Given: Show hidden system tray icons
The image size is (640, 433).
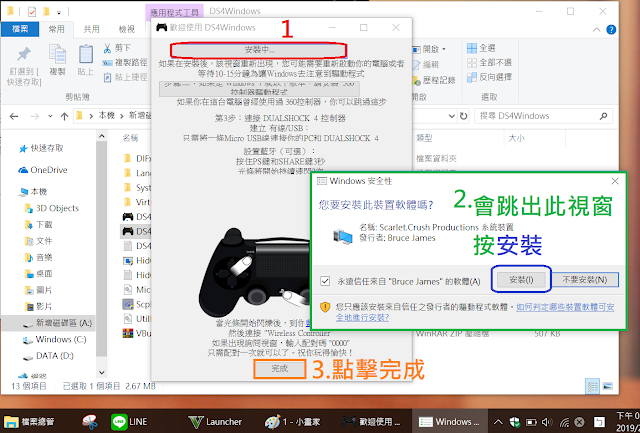Looking at the screenshot, I should point(498,422).
